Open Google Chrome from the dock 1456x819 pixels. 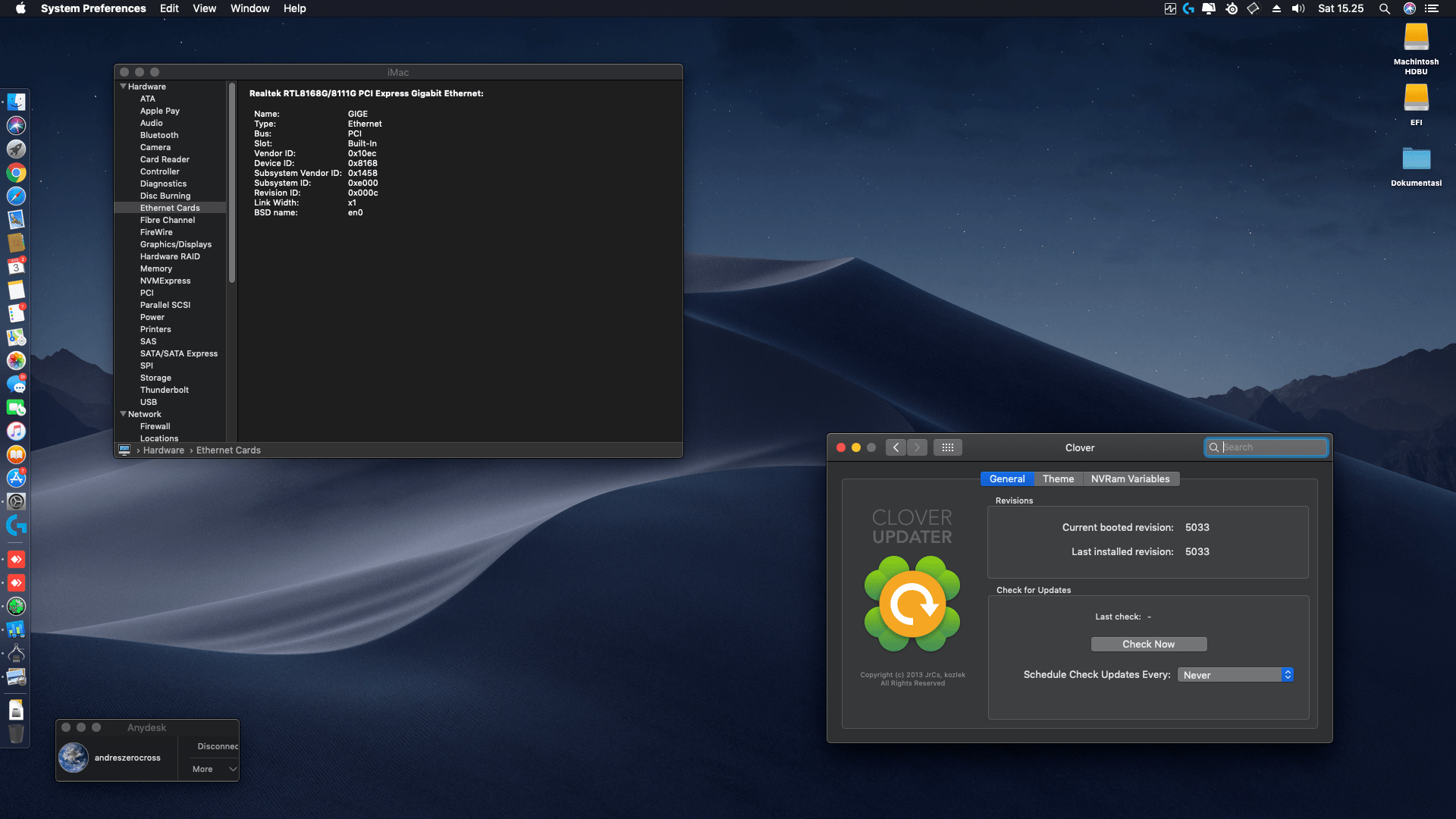[16, 173]
